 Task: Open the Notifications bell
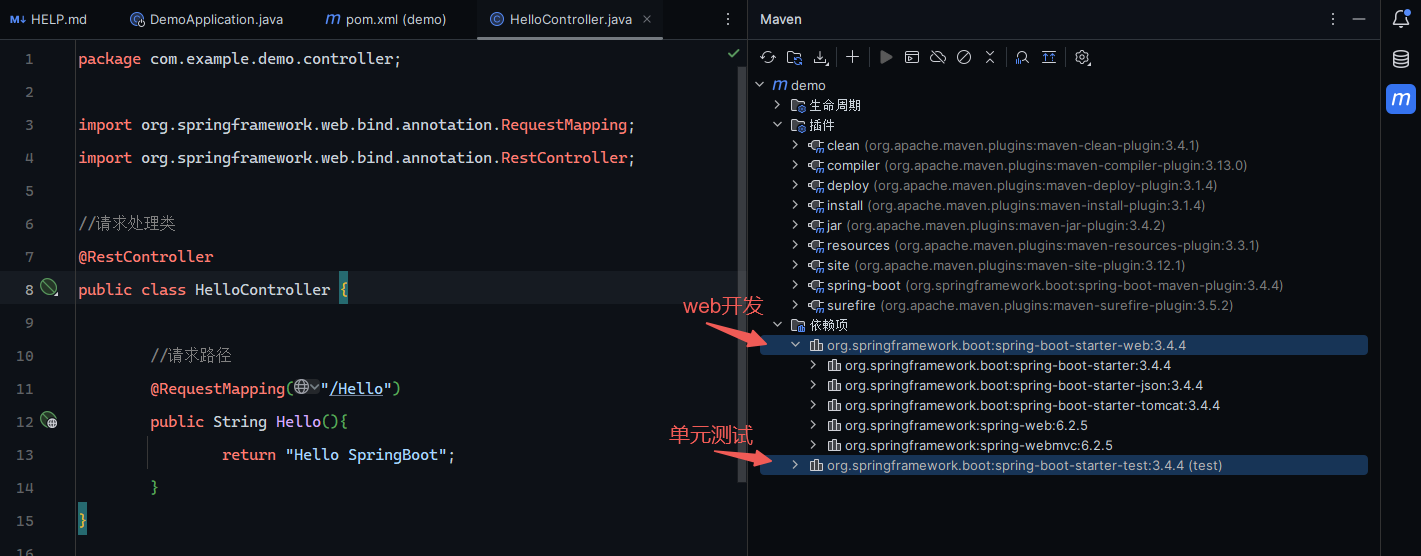1401,19
